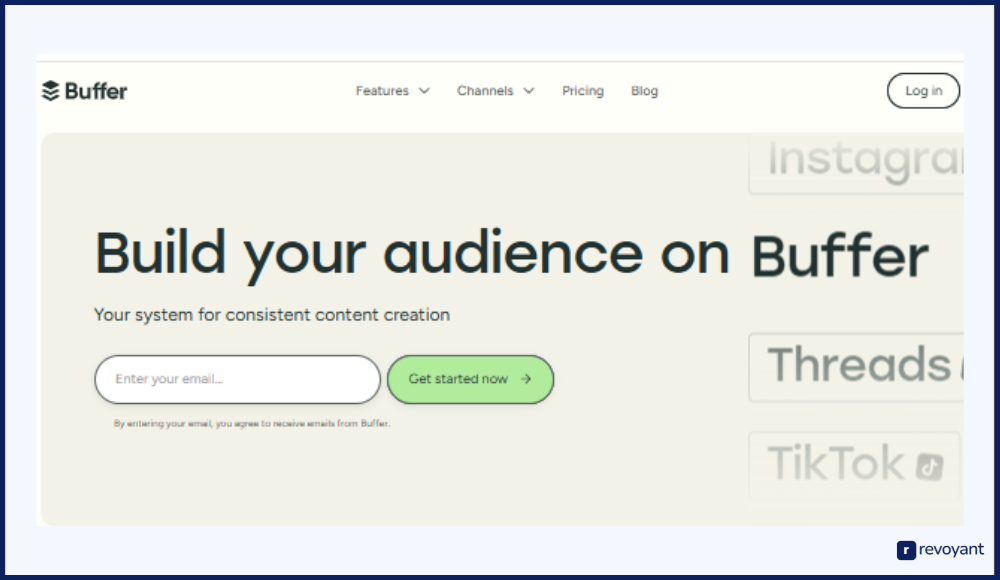Open the Channels menu
The height and width of the screenshot is (580, 1000).
485,91
